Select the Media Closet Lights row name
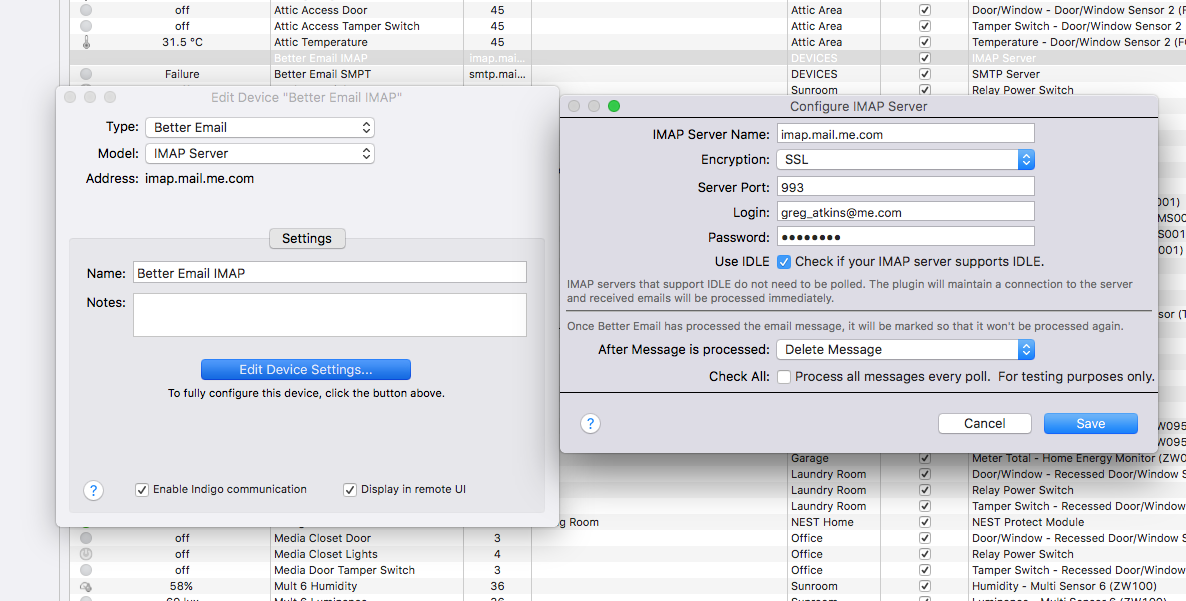Screen dimensions: 1186x601 324,554
